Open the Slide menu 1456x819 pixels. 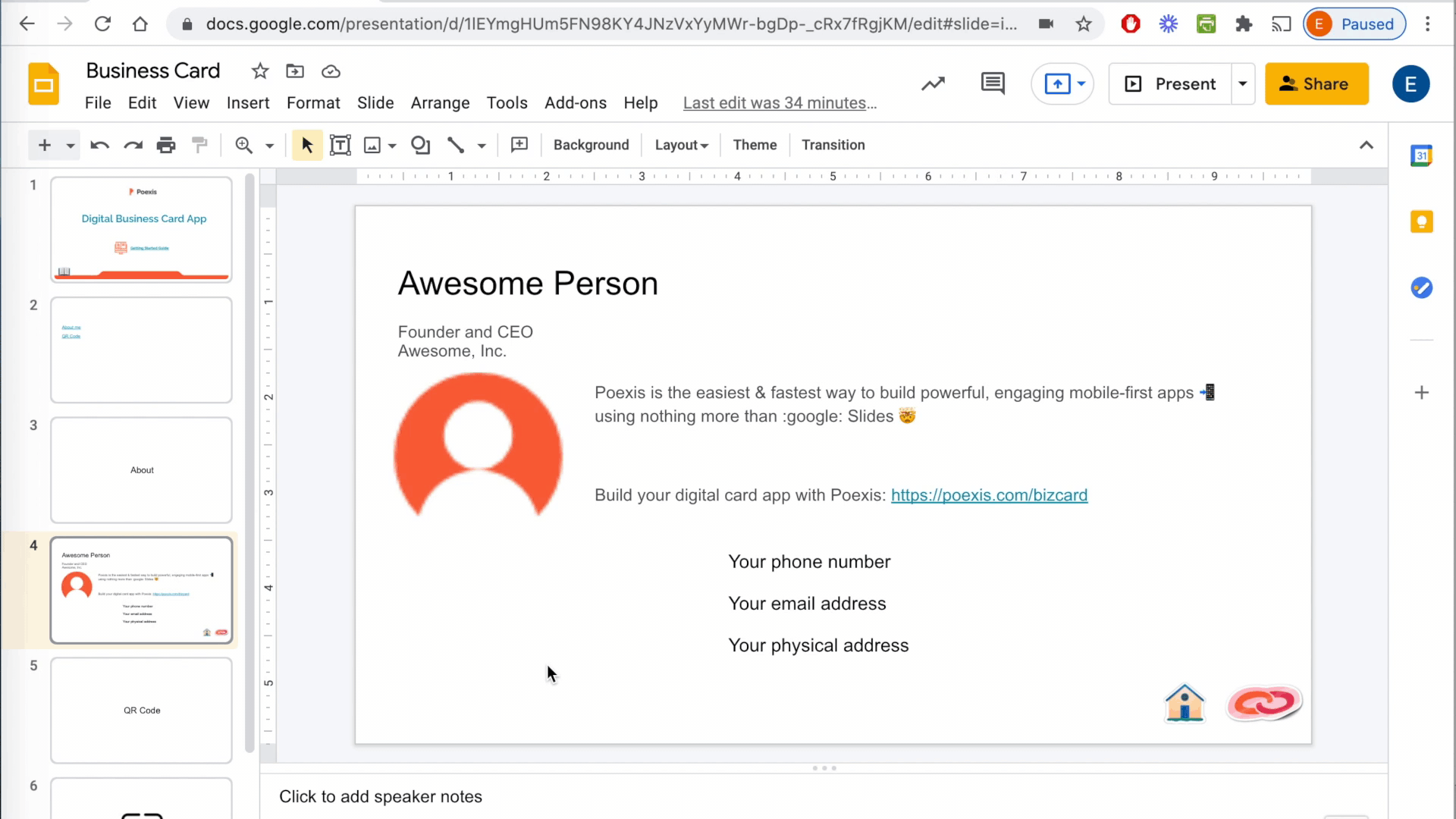tap(375, 103)
